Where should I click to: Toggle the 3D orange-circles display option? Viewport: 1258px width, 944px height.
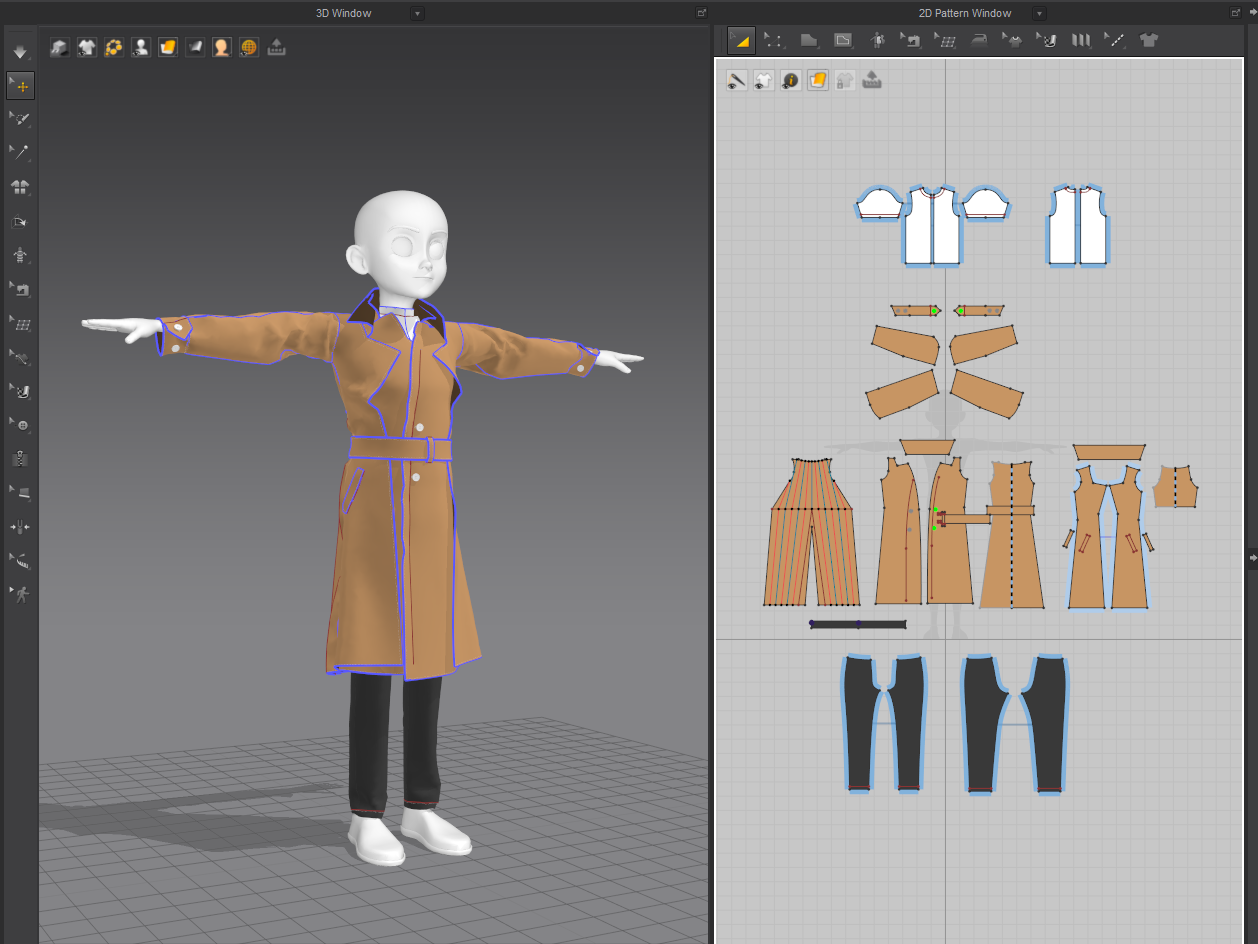[114, 47]
